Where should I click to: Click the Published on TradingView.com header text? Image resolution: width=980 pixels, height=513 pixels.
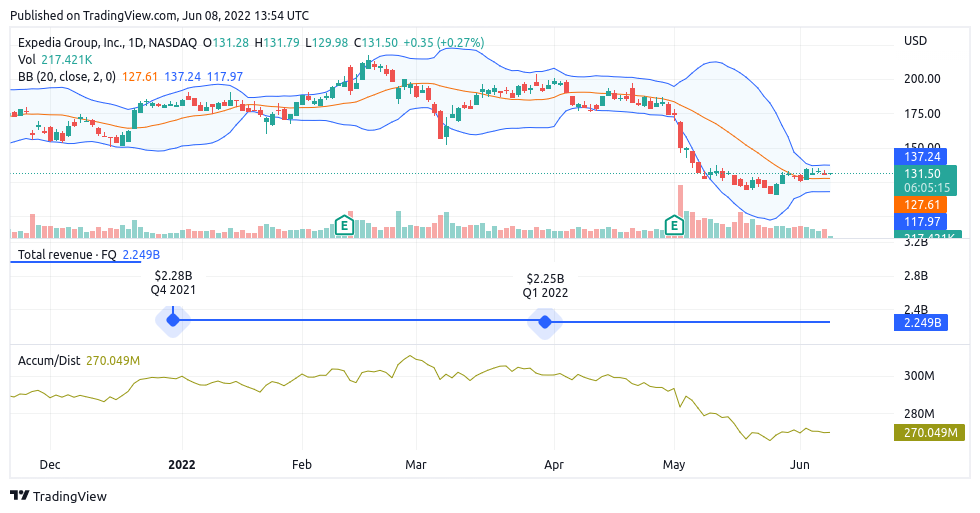pyautogui.click(x=159, y=16)
